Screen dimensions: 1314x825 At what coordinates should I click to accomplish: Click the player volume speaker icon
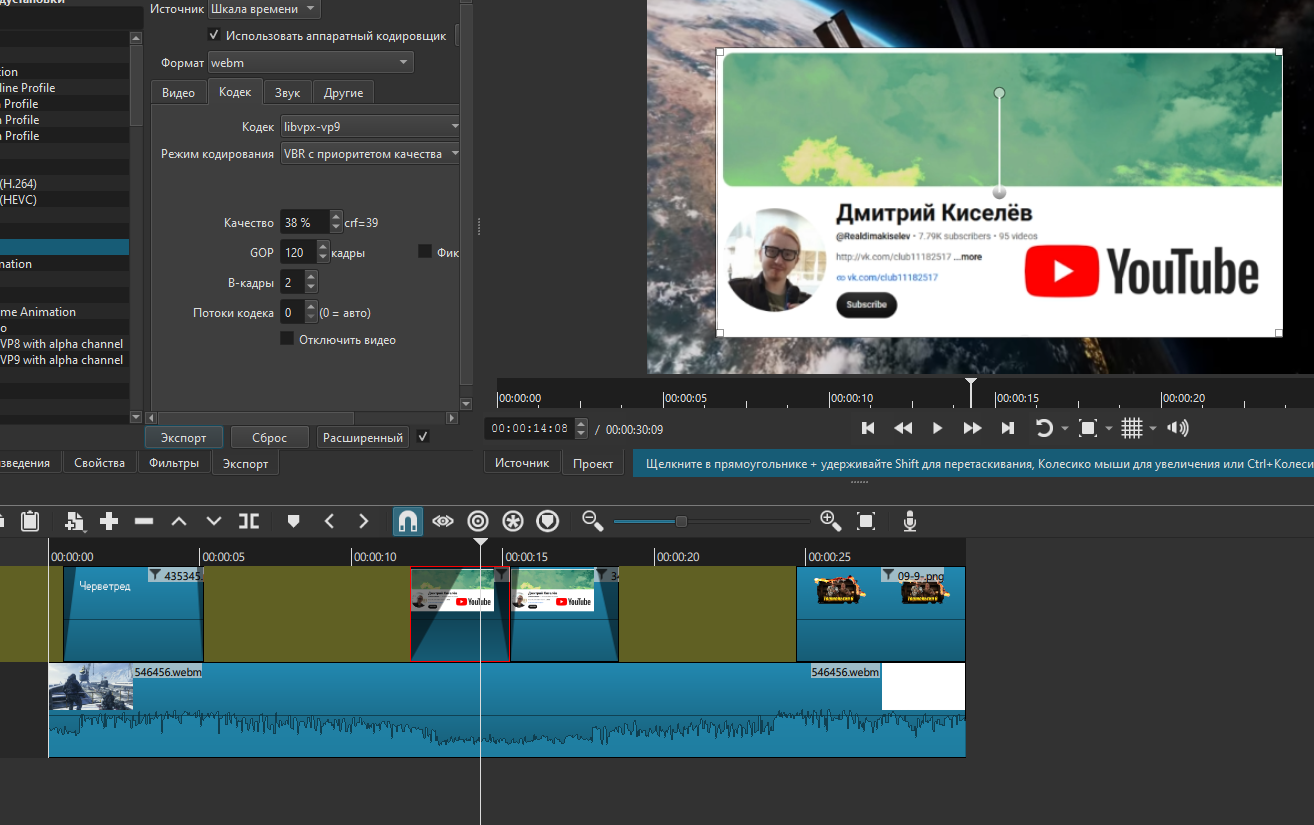(x=1178, y=428)
